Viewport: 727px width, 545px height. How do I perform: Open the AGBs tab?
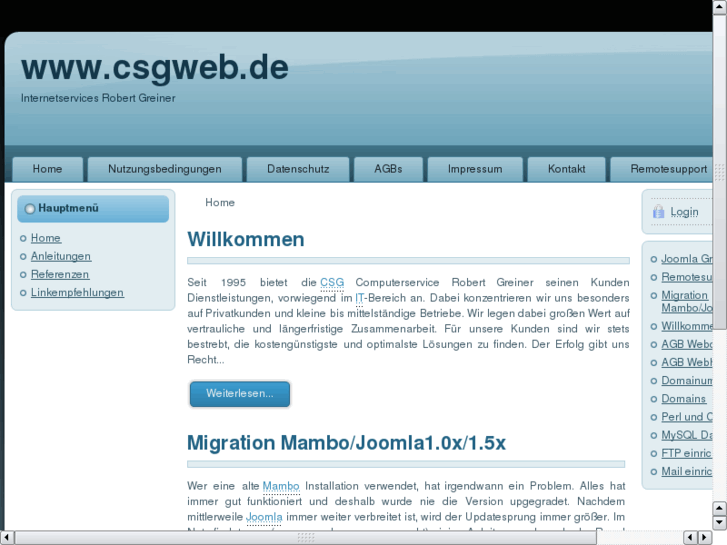(x=388, y=169)
